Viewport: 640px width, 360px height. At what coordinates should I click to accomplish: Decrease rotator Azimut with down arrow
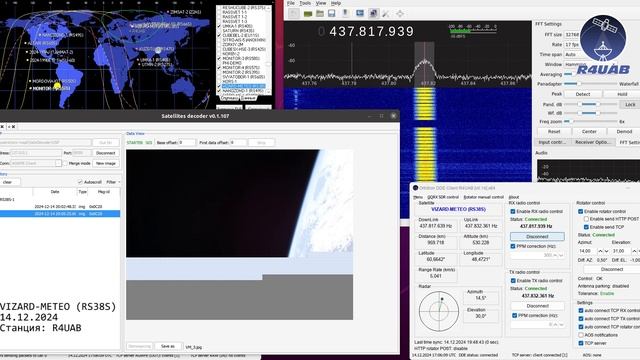pyautogui.click(x=606, y=251)
